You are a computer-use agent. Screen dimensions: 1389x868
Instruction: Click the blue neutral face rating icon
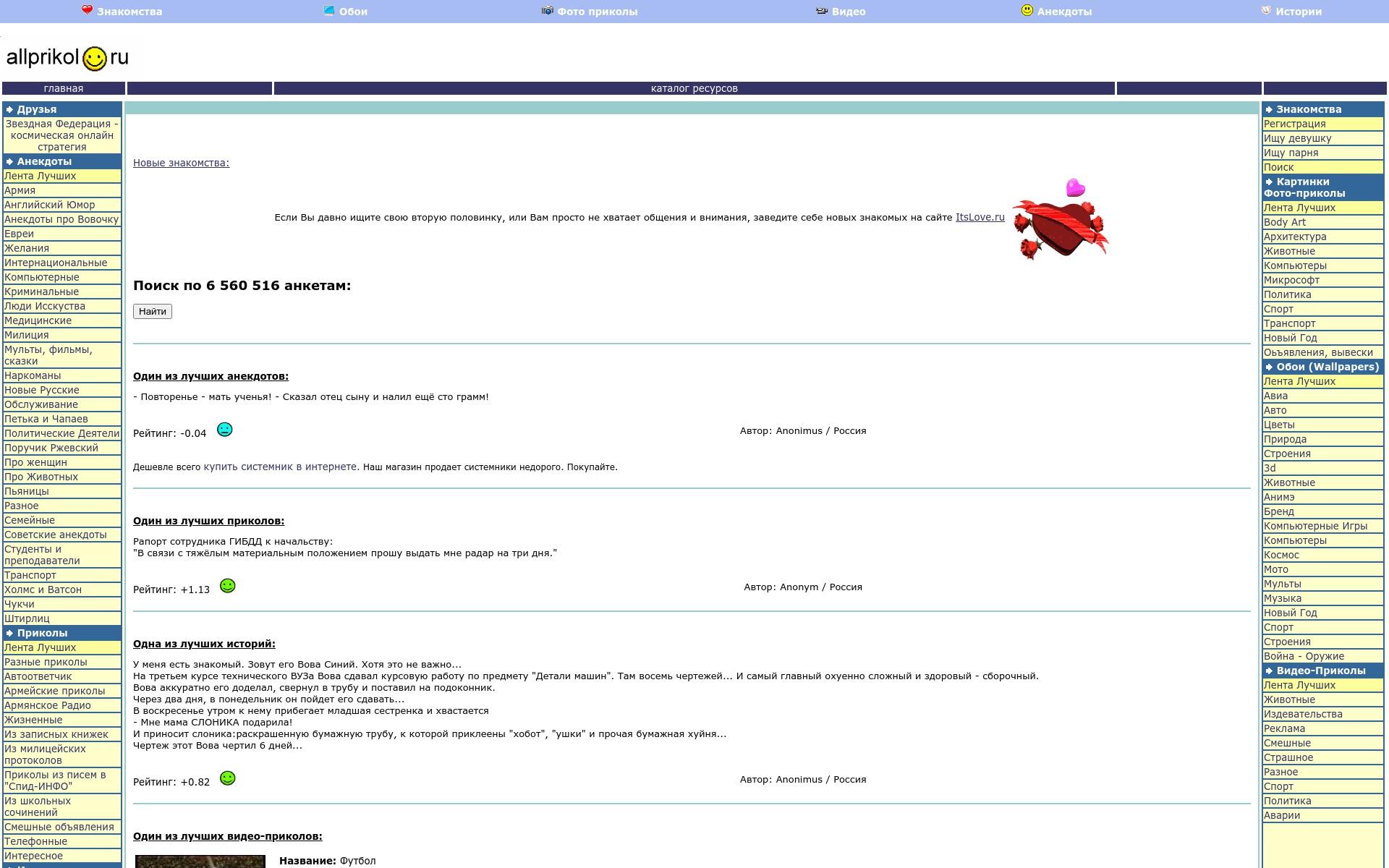coord(225,430)
